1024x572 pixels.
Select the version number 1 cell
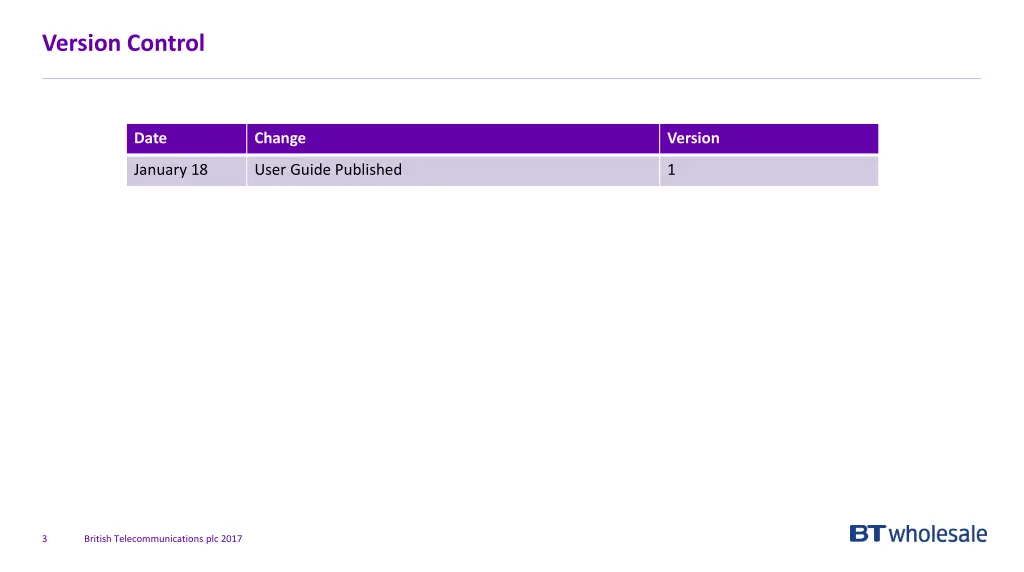(x=671, y=170)
